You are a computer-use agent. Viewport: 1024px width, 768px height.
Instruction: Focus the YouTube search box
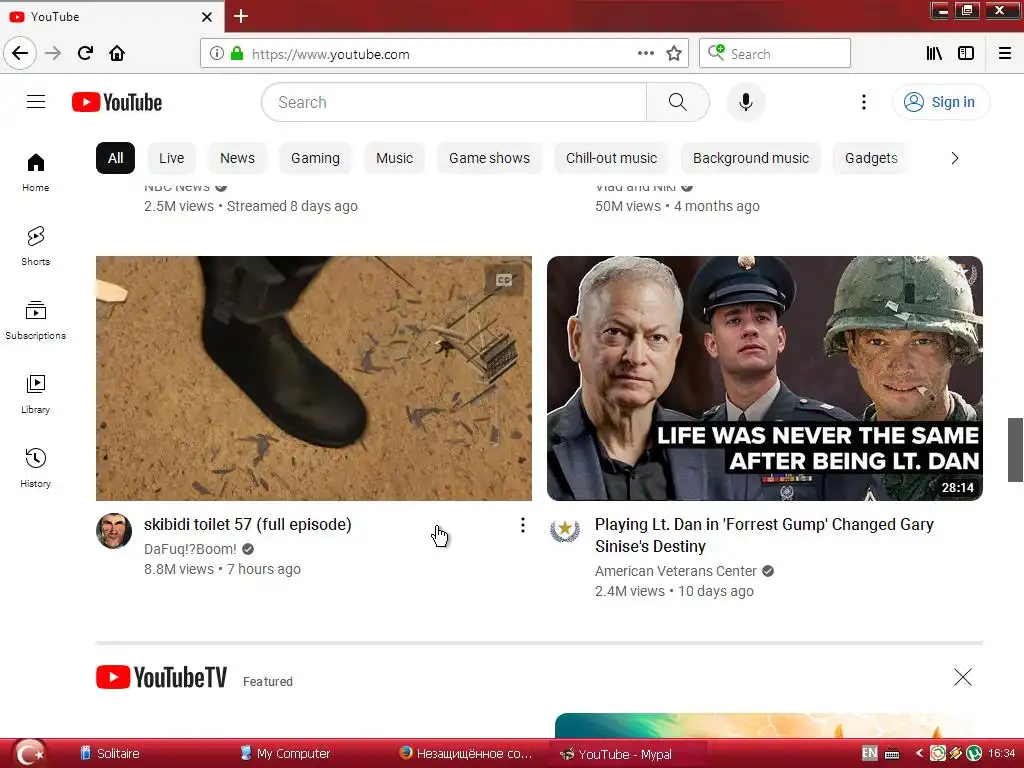point(454,102)
